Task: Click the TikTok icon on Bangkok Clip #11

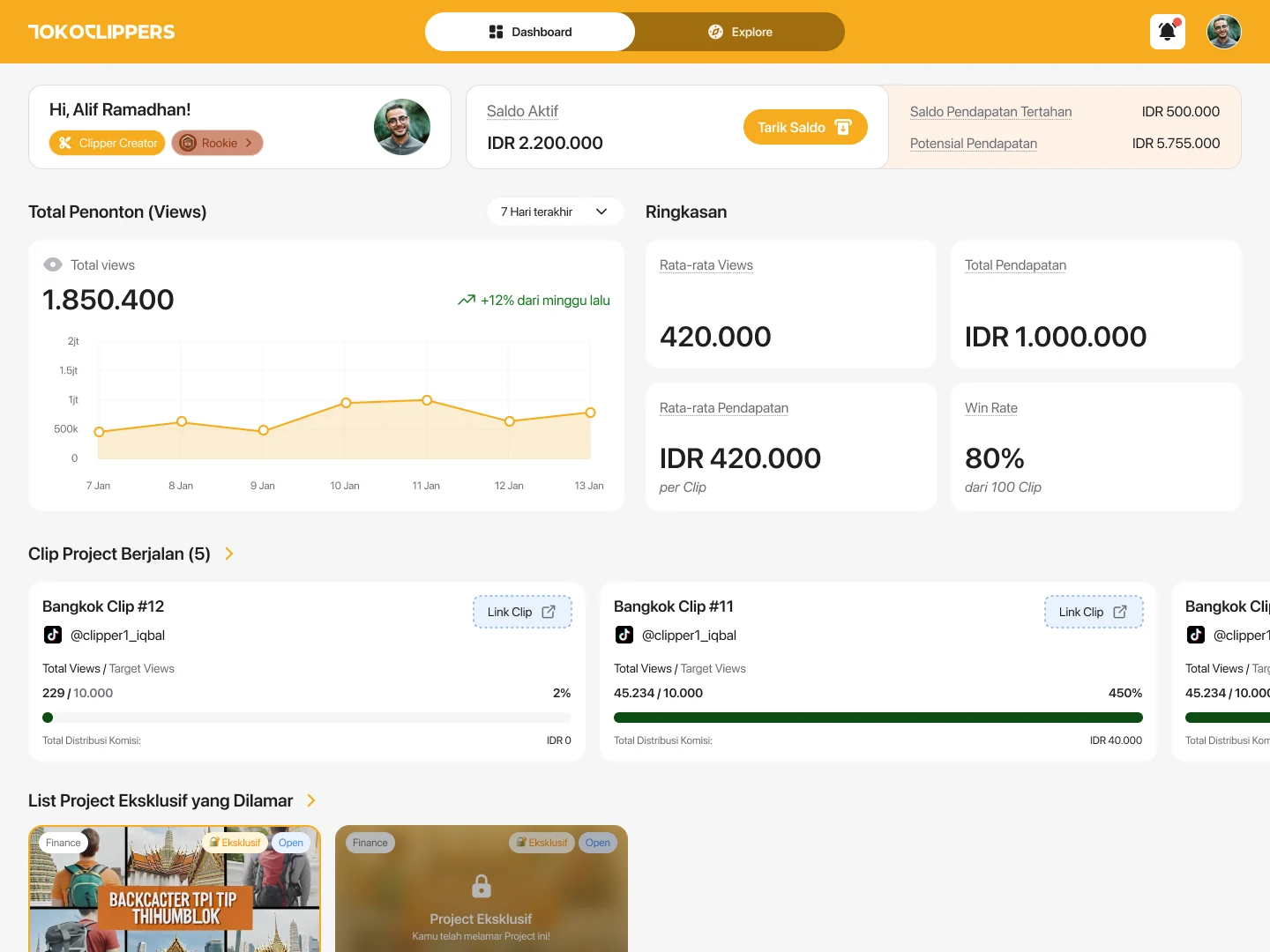Action: [624, 635]
